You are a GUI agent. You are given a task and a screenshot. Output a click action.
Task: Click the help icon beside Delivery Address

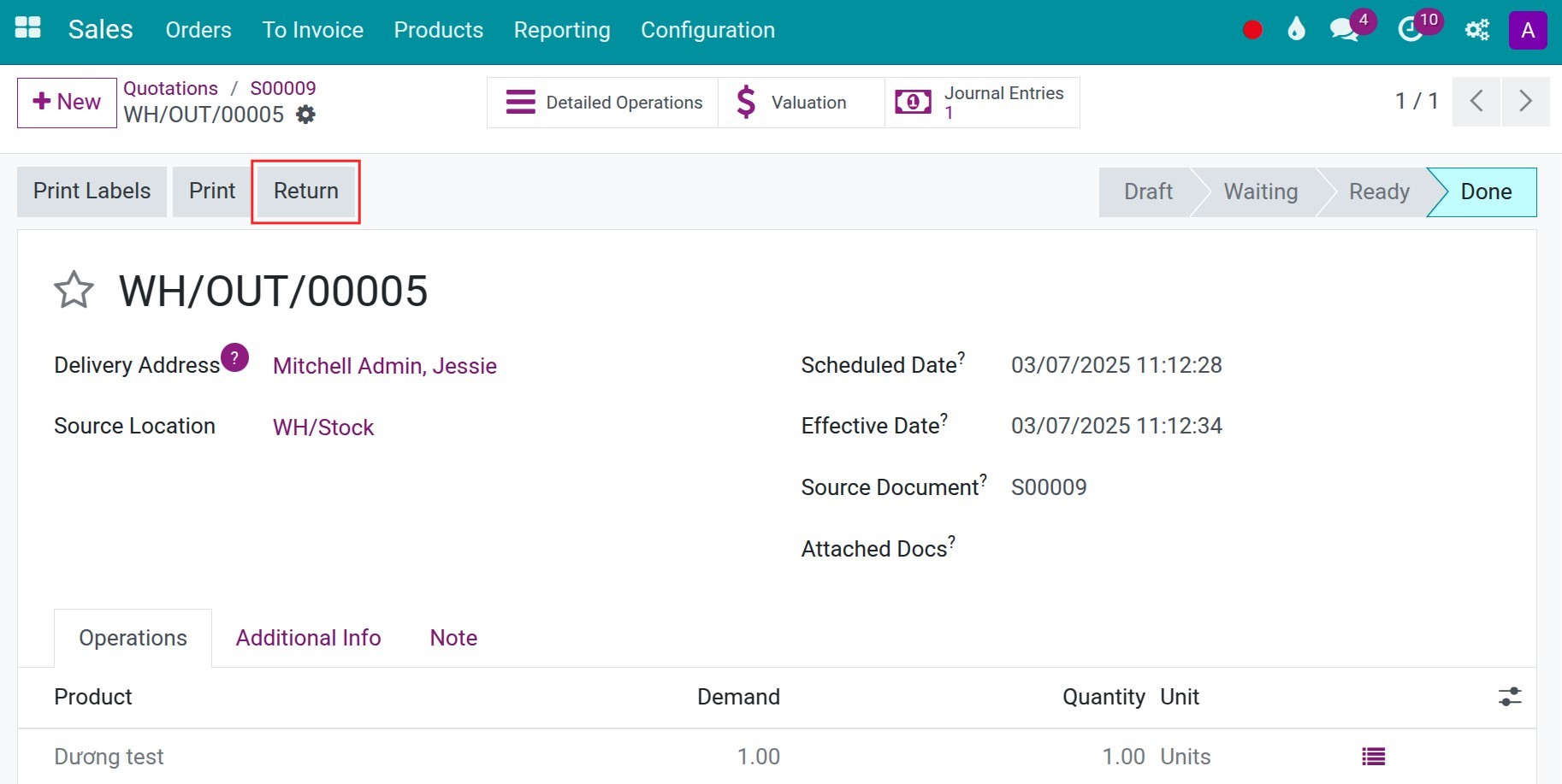point(234,357)
